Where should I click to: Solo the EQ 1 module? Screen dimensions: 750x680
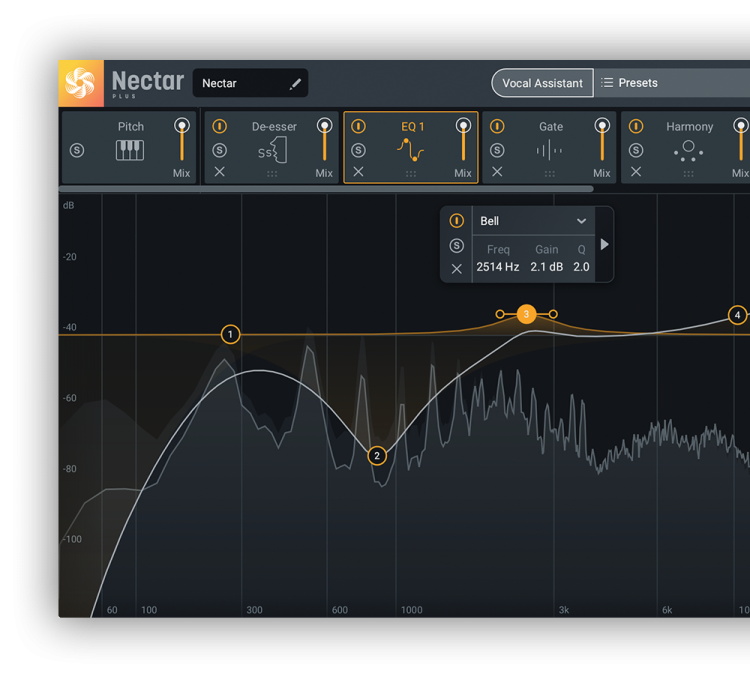click(358, 151)
